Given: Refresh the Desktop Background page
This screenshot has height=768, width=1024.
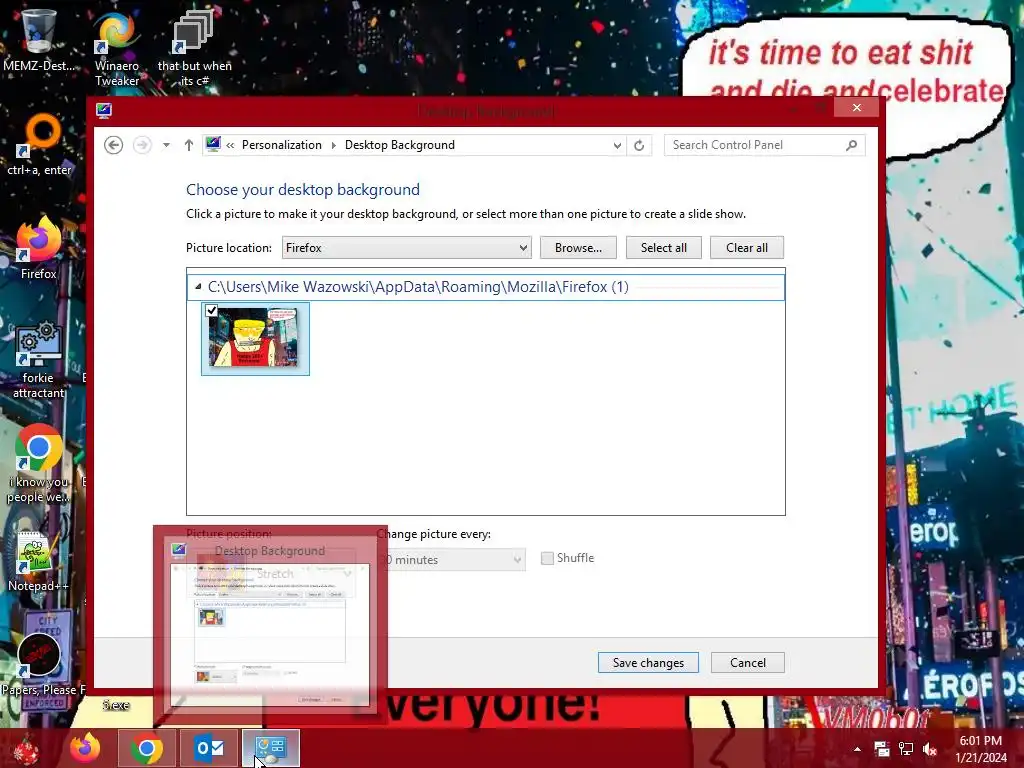Looking at the screenshot, I should (639, 145).
